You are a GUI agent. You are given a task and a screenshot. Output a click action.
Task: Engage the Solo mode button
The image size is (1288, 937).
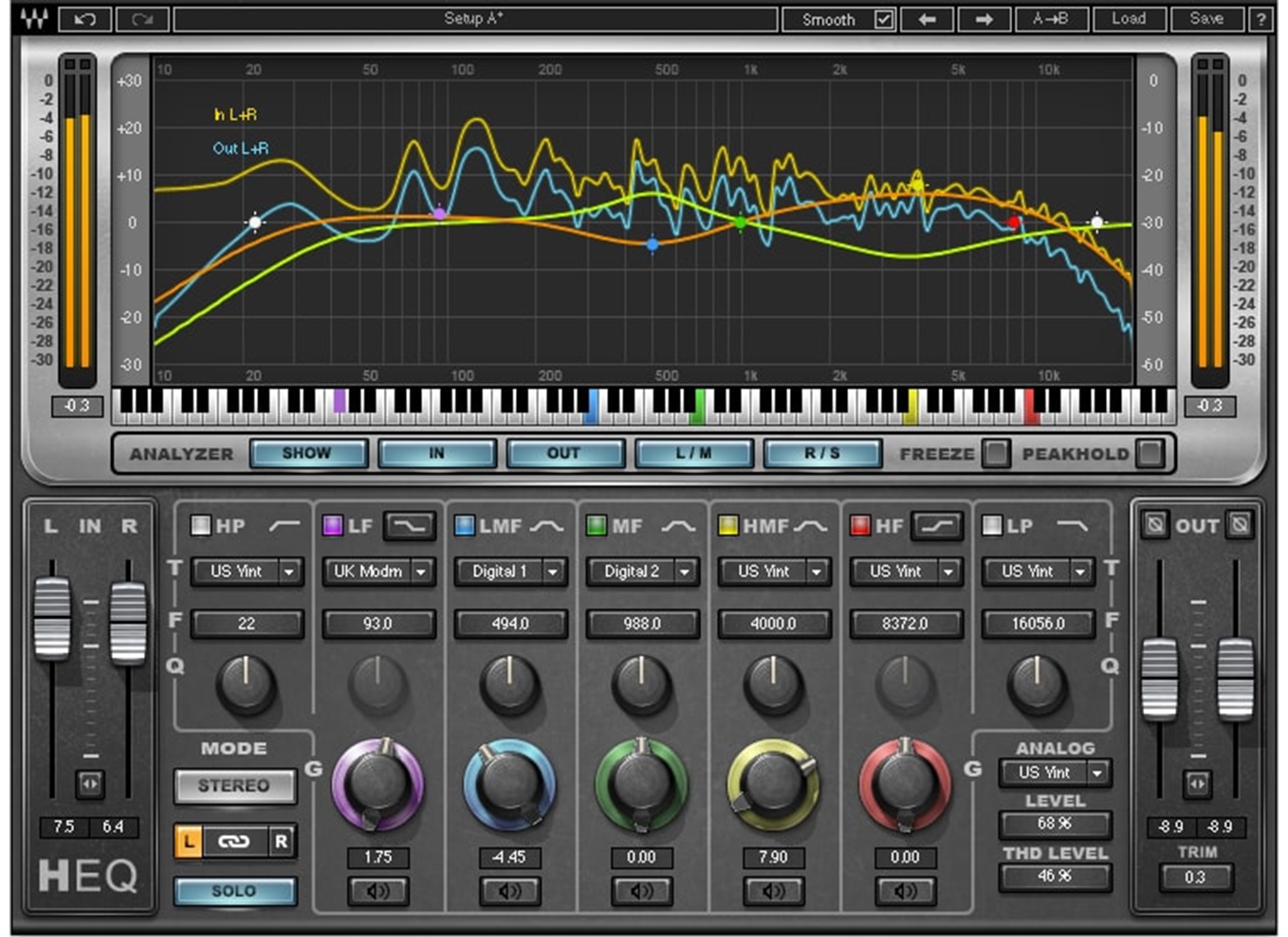coord(235,891)
